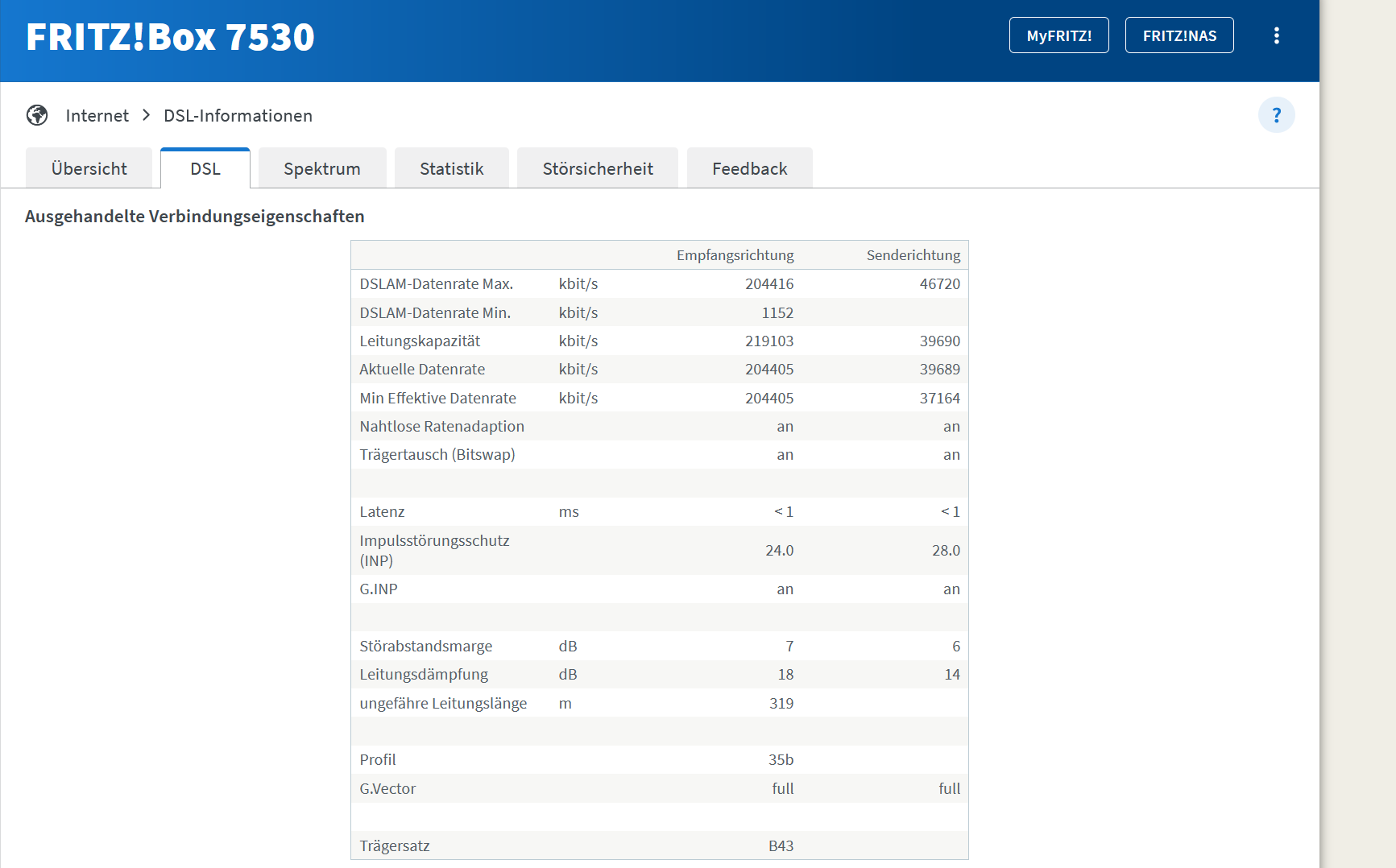This screenshot has width=1396, height=868.
Task: Click the Leitungskapazität row label
Action: point(420,341)
